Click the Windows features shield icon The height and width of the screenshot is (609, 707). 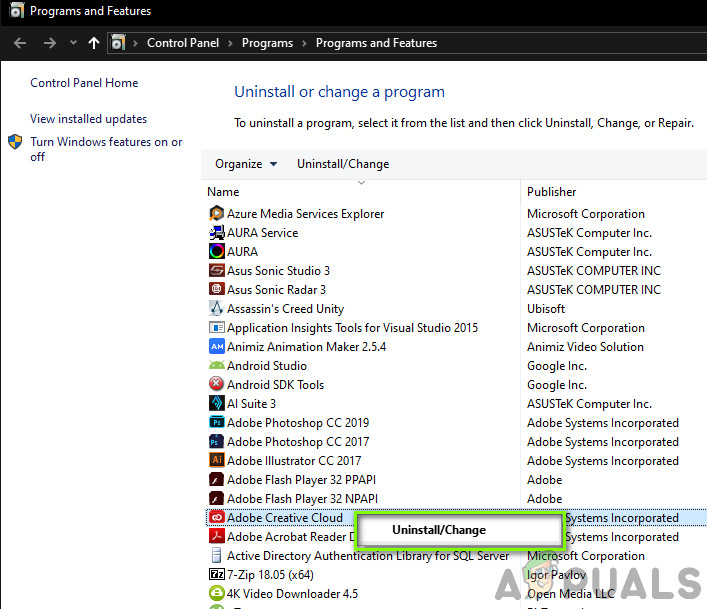pos(15,142)
